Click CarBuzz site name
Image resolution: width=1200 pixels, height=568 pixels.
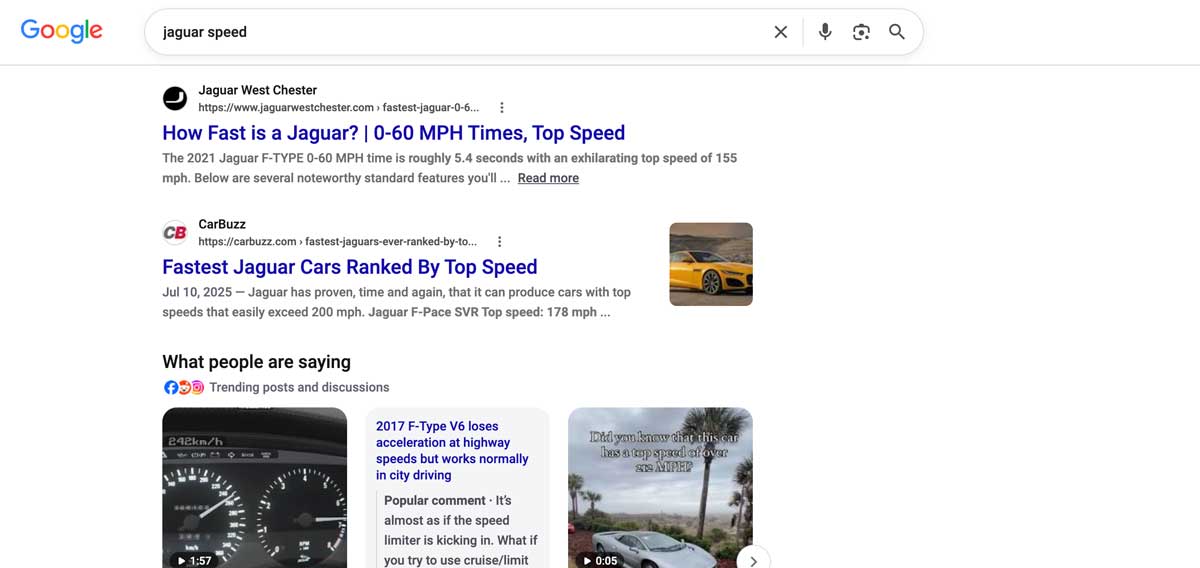[x=222, y=224]
